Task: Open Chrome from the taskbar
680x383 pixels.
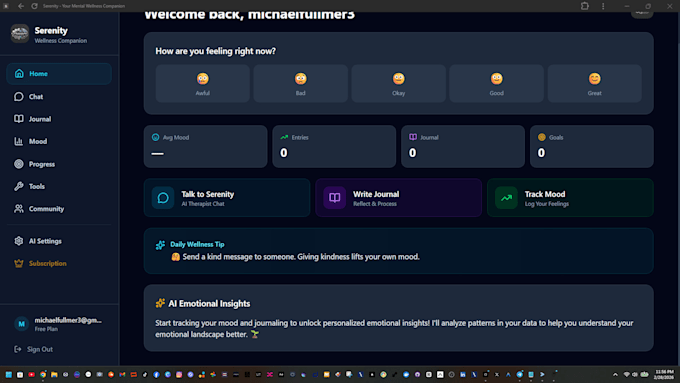Action: [x=43, y=374]
